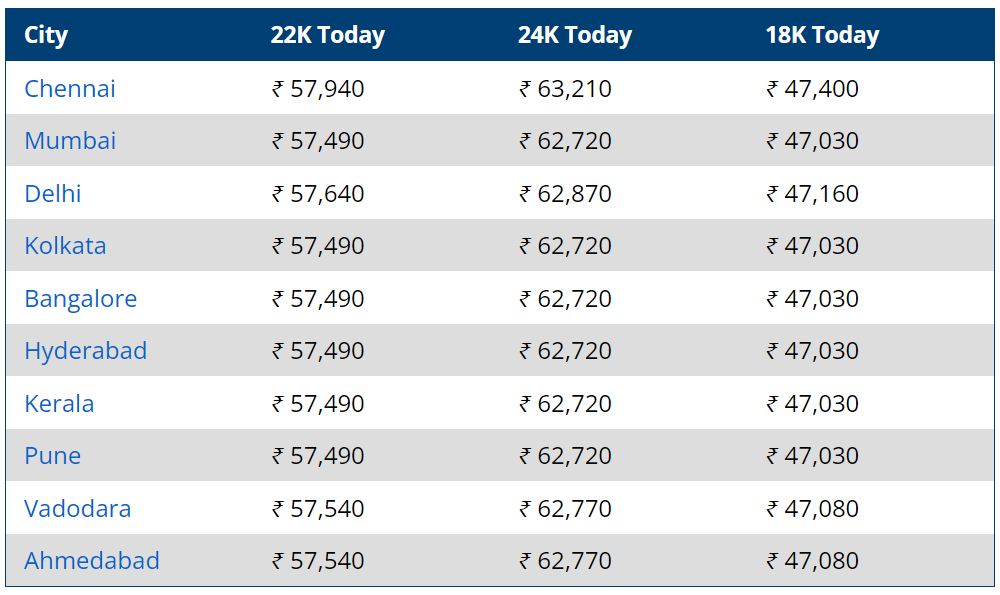1000x595 pixels.
Task: Select Chennai 18K price ₹ 47,400
Action: click(x=812, y=89)
